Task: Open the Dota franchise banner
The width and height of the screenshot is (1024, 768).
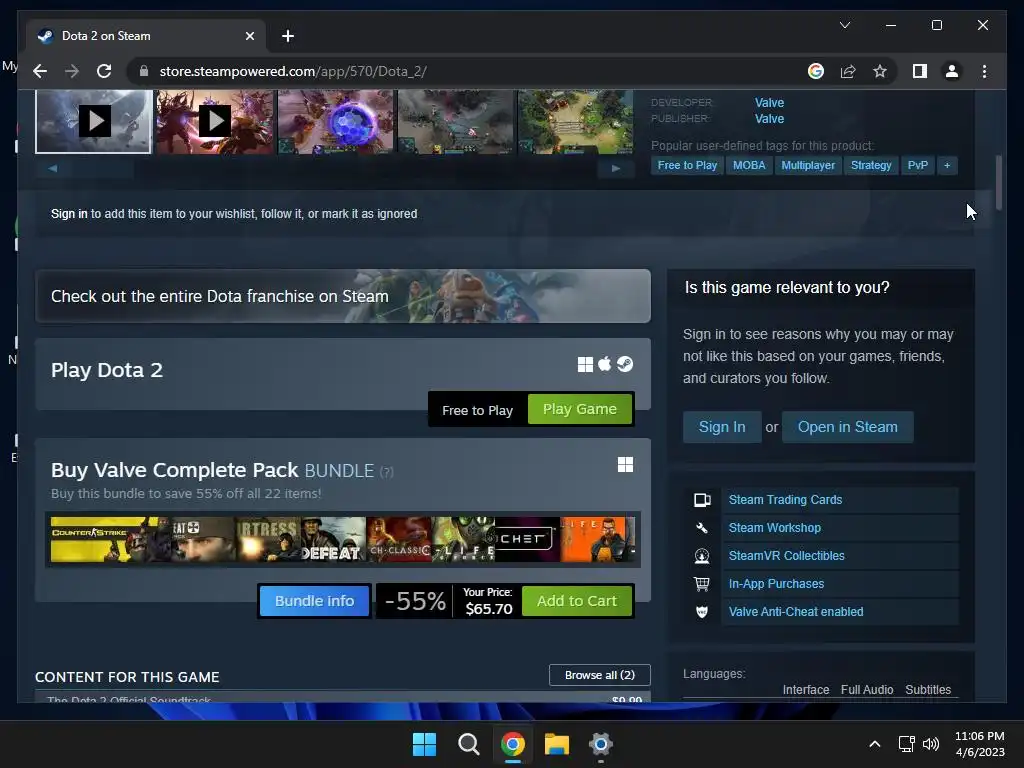Action: (x=343, y=296)
